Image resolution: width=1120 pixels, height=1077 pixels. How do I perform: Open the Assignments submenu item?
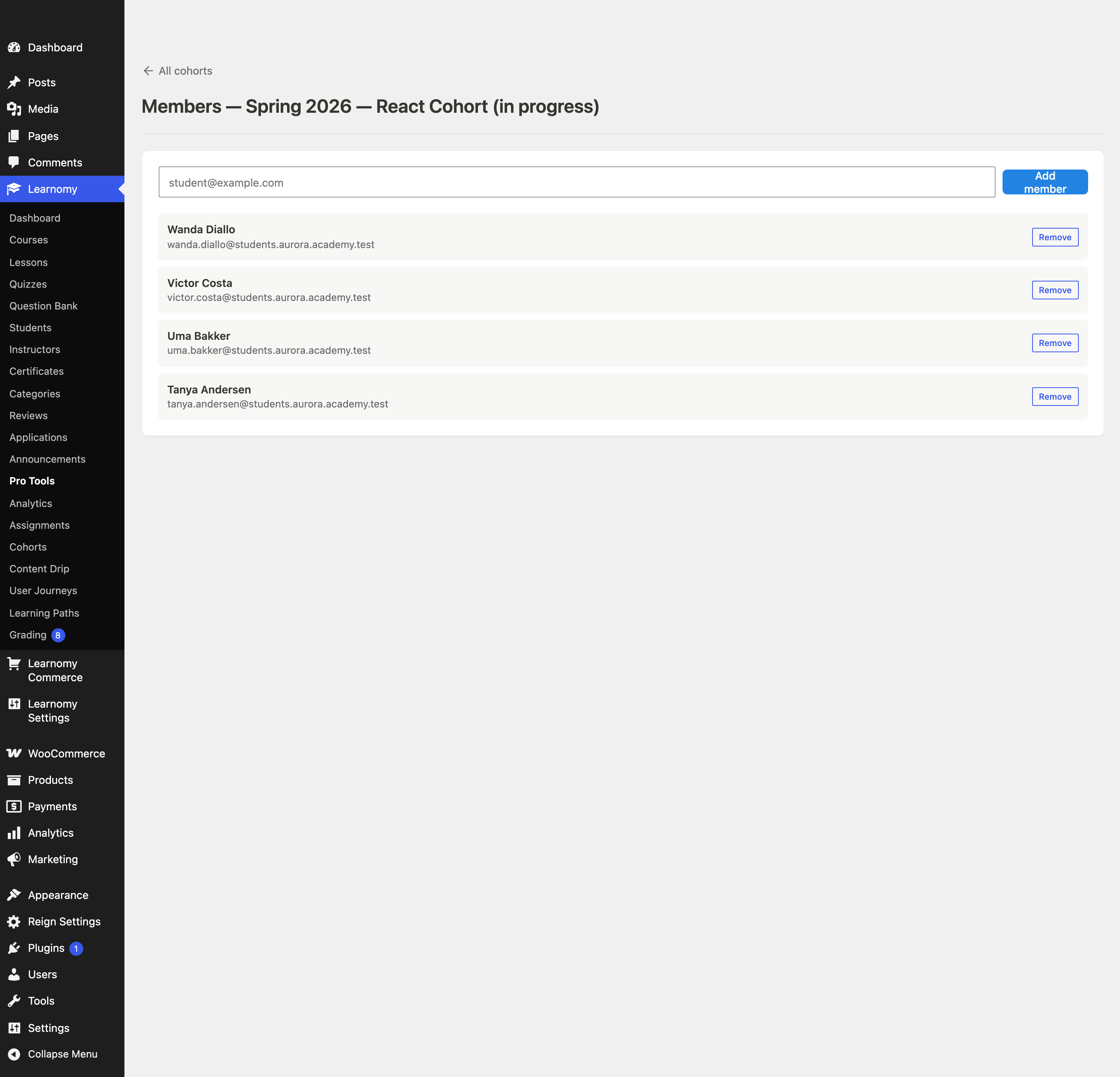pyautogui.click(x=39, y=525)
